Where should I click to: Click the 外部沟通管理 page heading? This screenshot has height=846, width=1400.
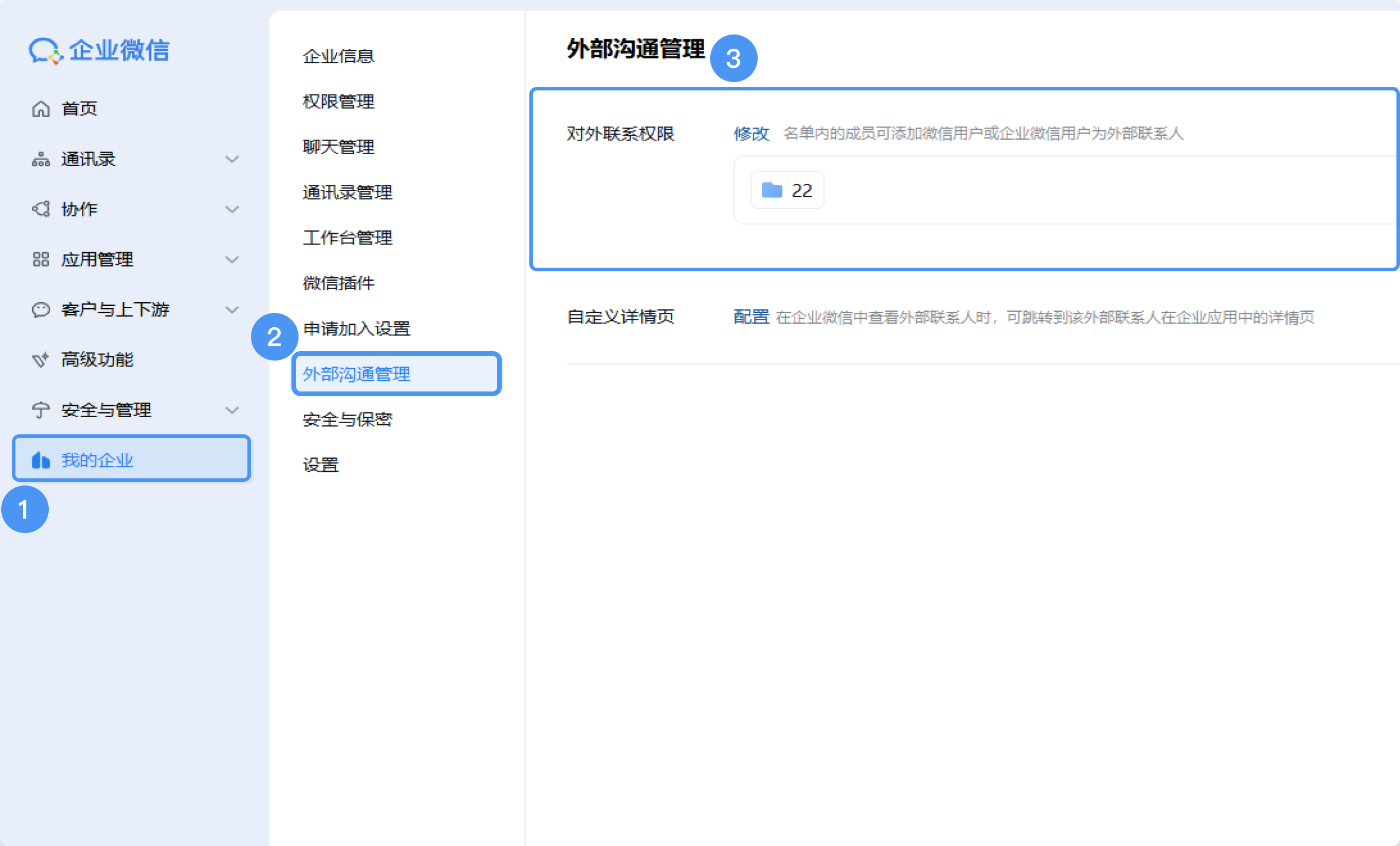636,49
